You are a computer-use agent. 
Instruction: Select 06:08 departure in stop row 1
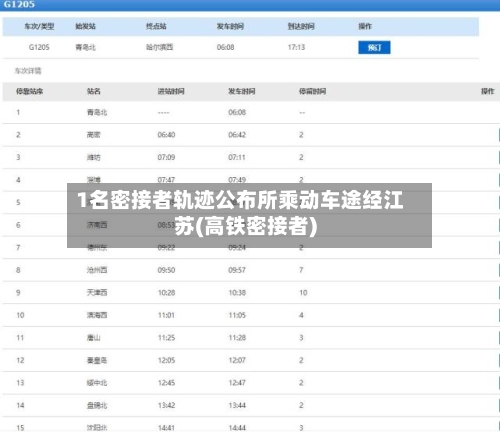(237, 112)
